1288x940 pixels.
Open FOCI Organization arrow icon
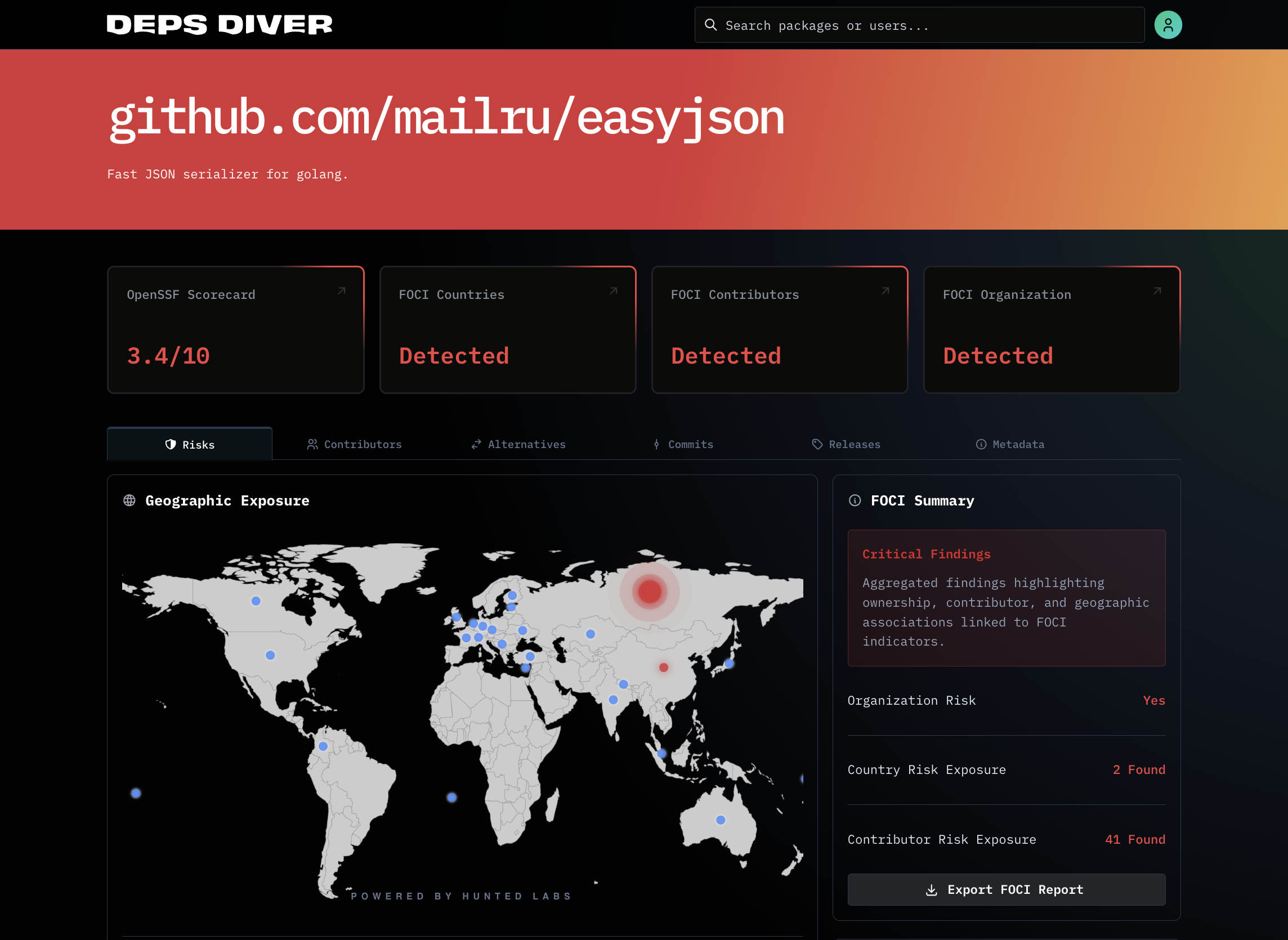point(1157,291)
